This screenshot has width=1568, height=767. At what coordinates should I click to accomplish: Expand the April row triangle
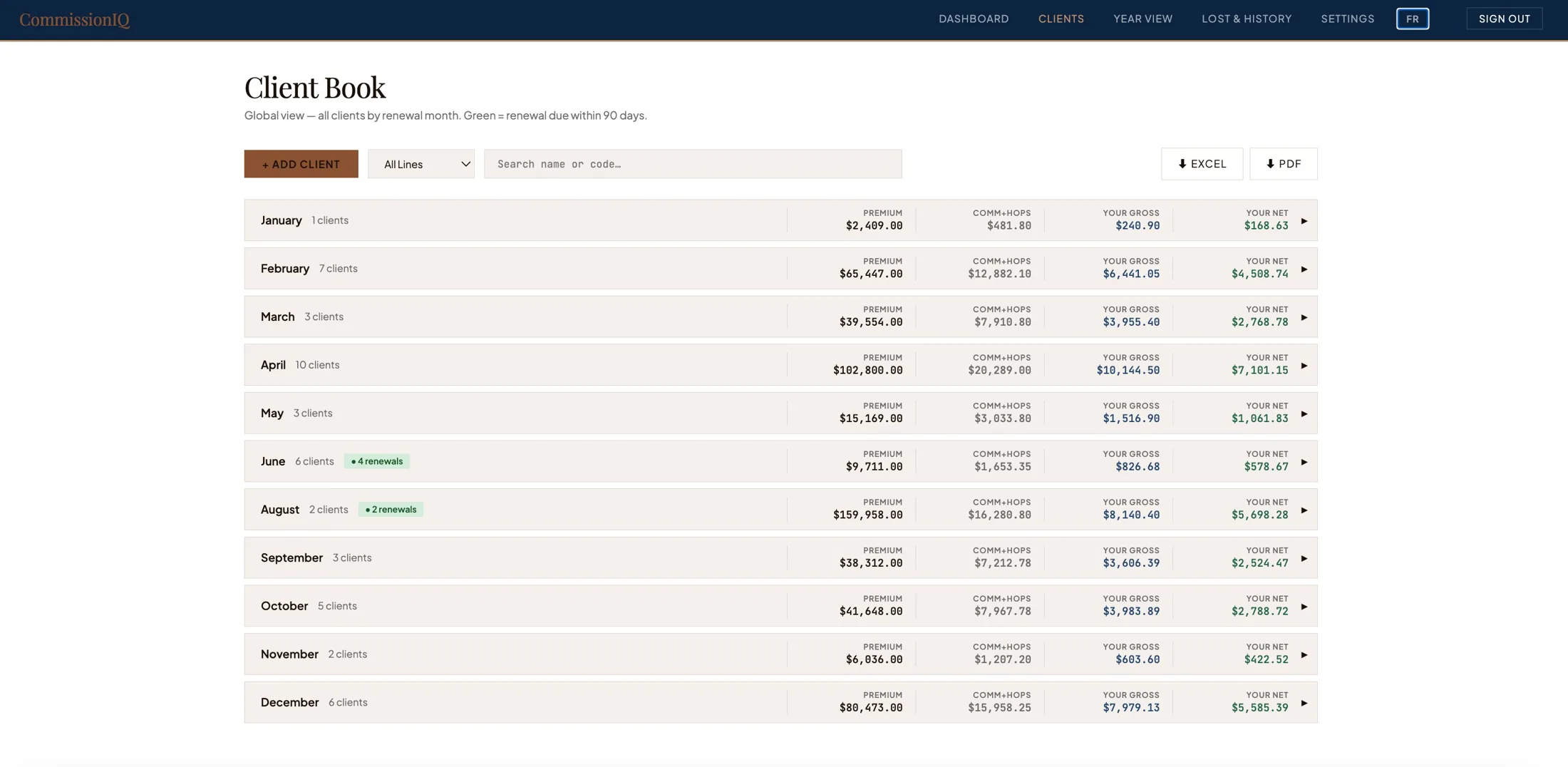coord(1304,366)
